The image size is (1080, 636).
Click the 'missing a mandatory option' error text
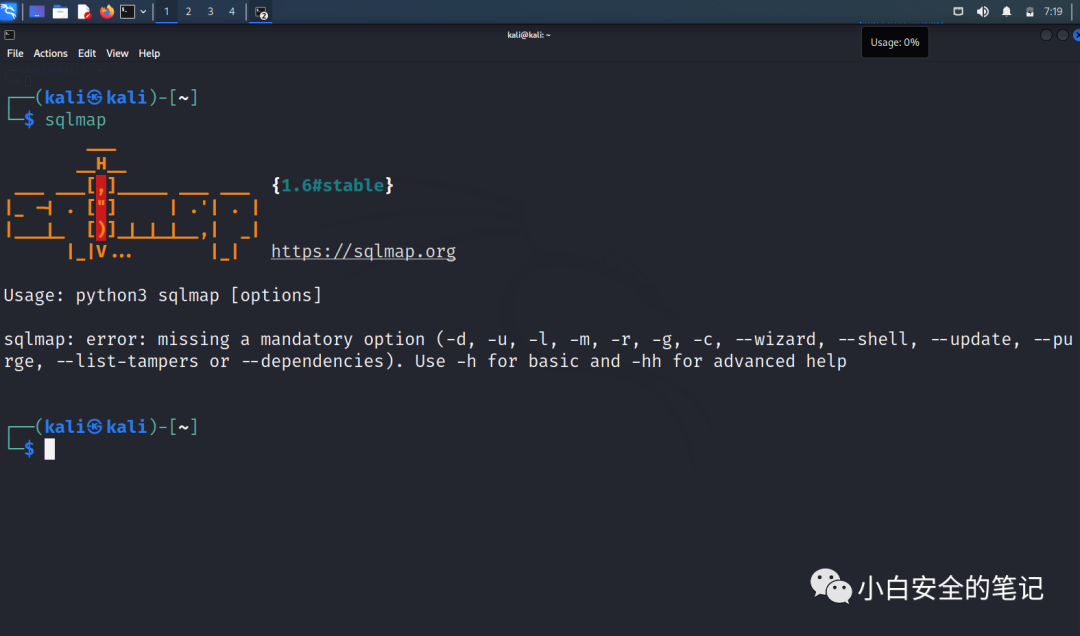[x=291, y=340]
